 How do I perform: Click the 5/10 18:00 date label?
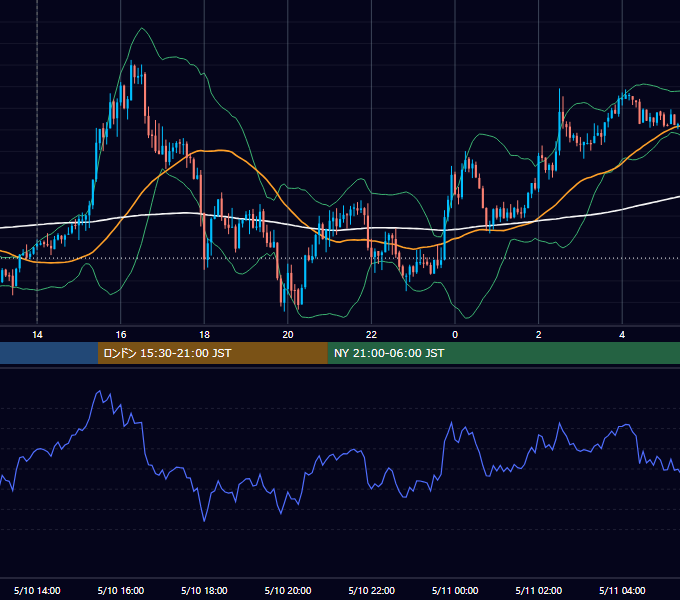[x=204, y=590]
